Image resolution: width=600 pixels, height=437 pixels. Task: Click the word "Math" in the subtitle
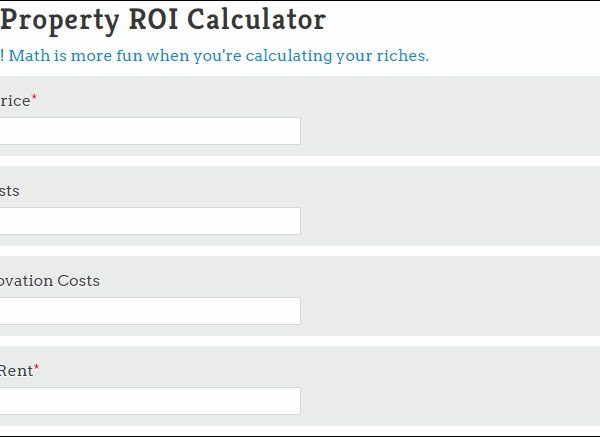[x=33, y=56]
